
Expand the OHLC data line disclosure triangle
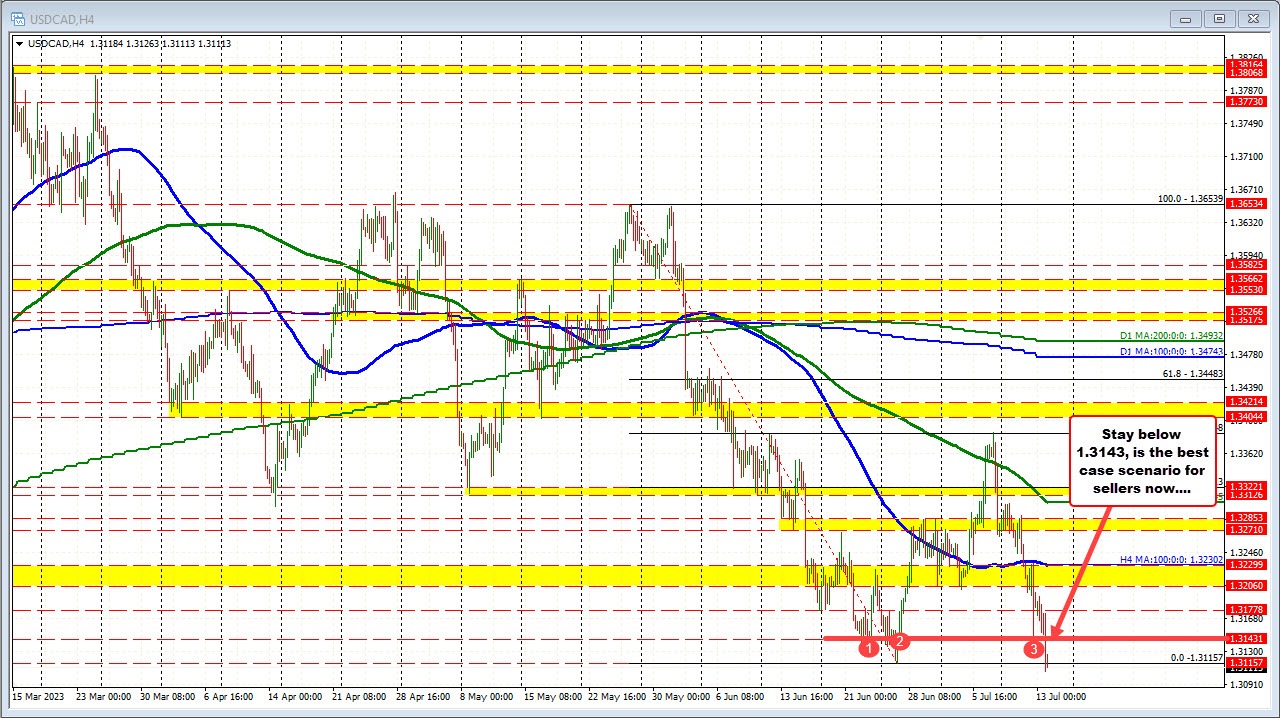click(20, 44)
